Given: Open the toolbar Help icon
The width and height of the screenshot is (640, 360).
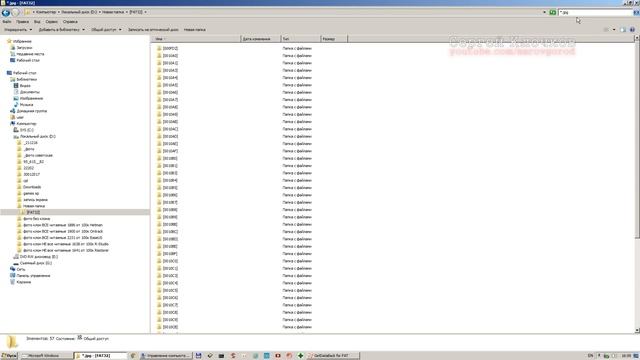Looking at the screenshot, I should click(x=632, y=30).
